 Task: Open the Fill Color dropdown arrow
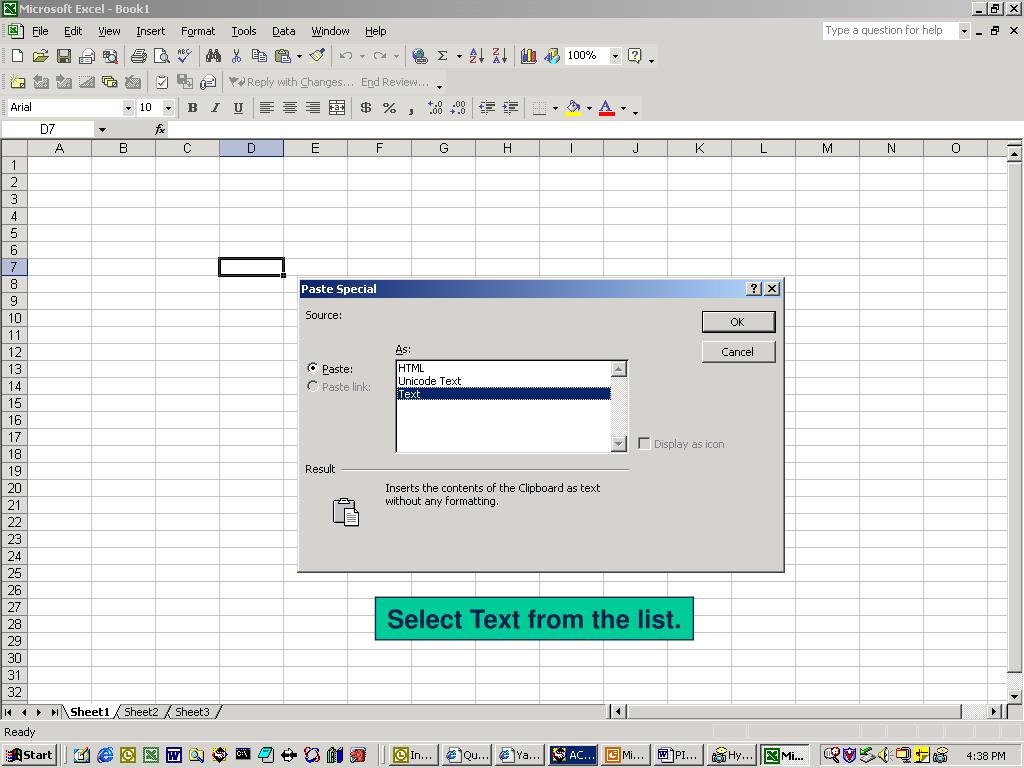click(x=589, y=108)
